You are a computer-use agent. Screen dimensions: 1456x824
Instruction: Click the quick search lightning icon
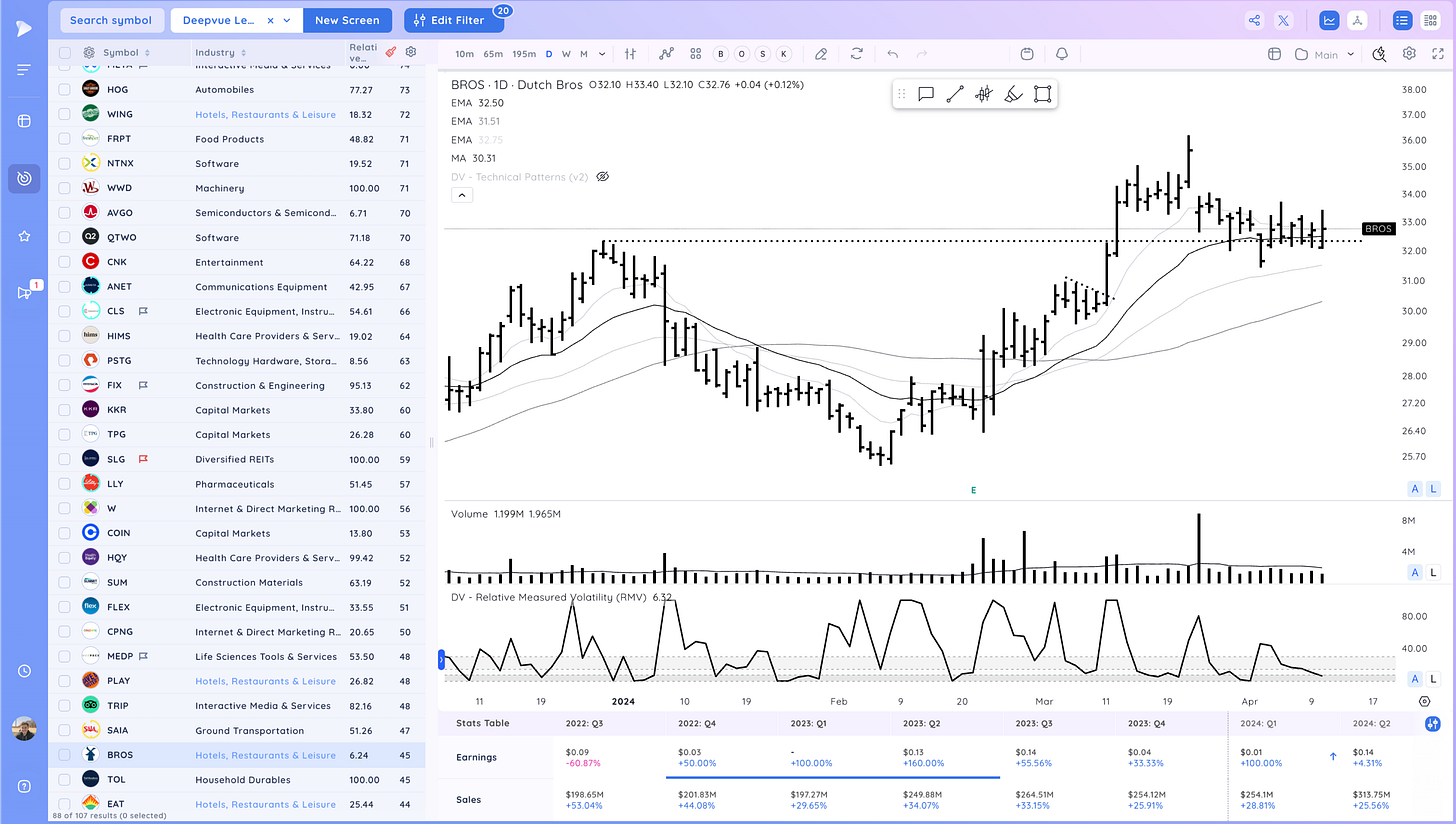1379,54
